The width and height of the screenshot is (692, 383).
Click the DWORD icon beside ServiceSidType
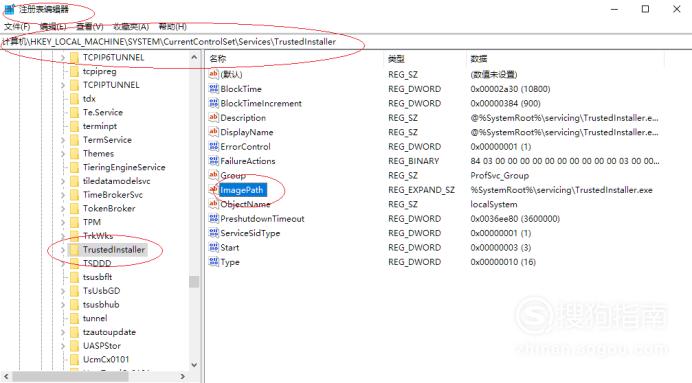pos(214,233)
